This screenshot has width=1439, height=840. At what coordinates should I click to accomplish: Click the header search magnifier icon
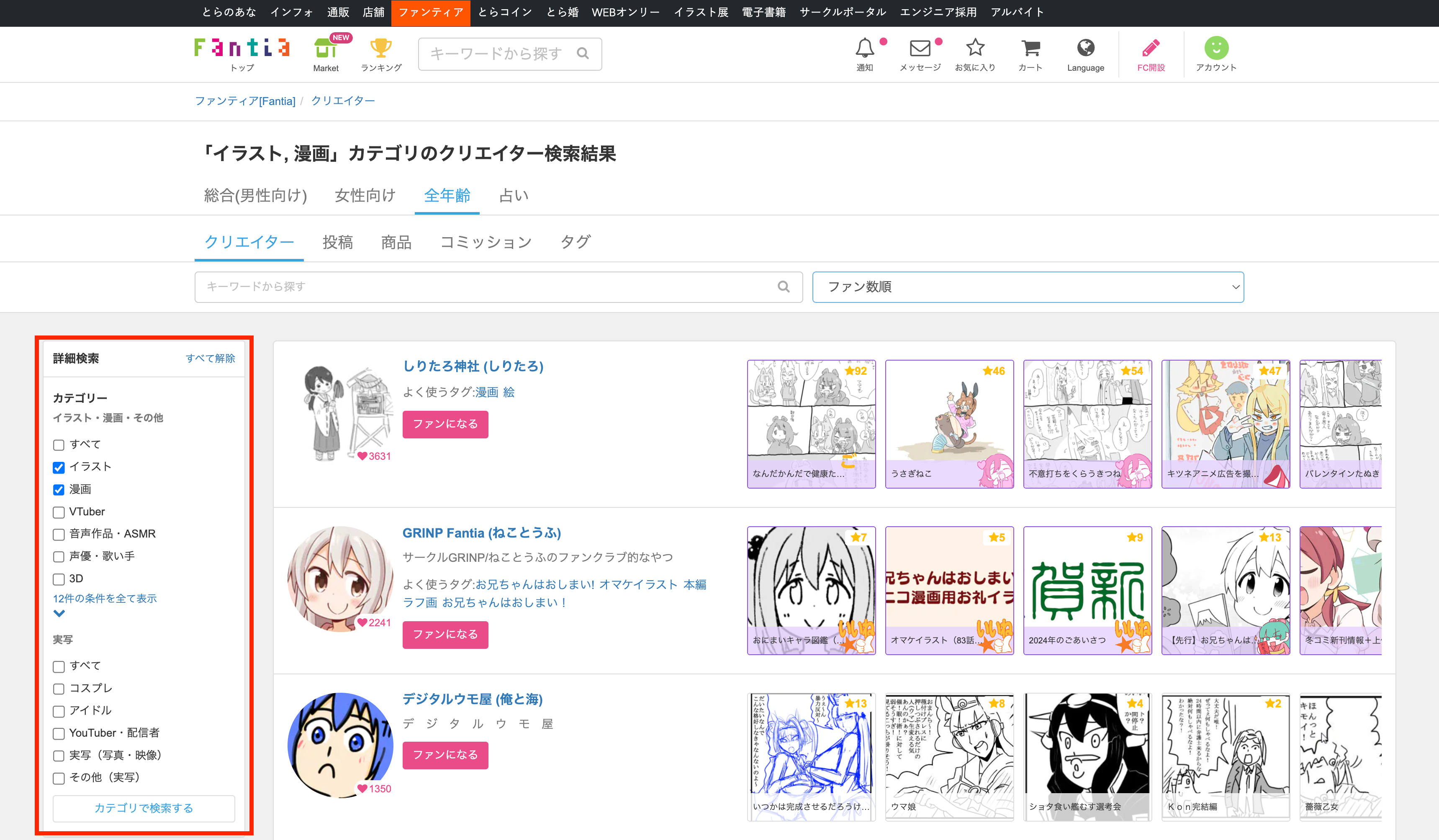tap(583, 54)
